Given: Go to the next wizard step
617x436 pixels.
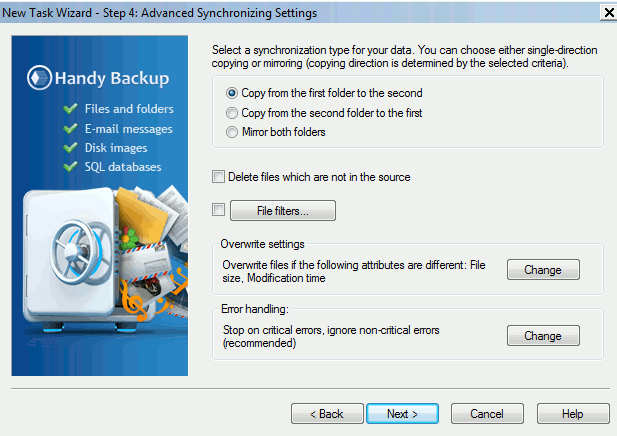Looking at the screenshot, I should [x=403, y=414].
